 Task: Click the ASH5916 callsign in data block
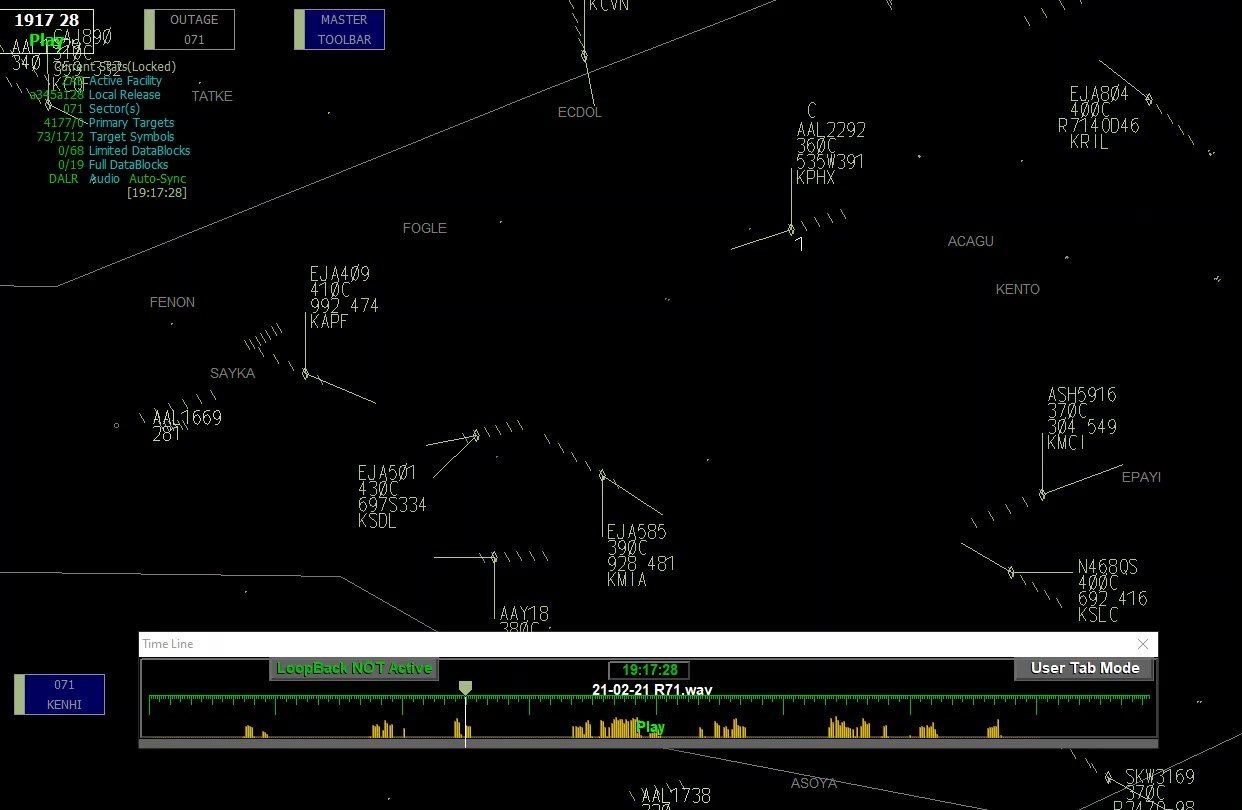pyautogui.click(x=1082, y=395)
